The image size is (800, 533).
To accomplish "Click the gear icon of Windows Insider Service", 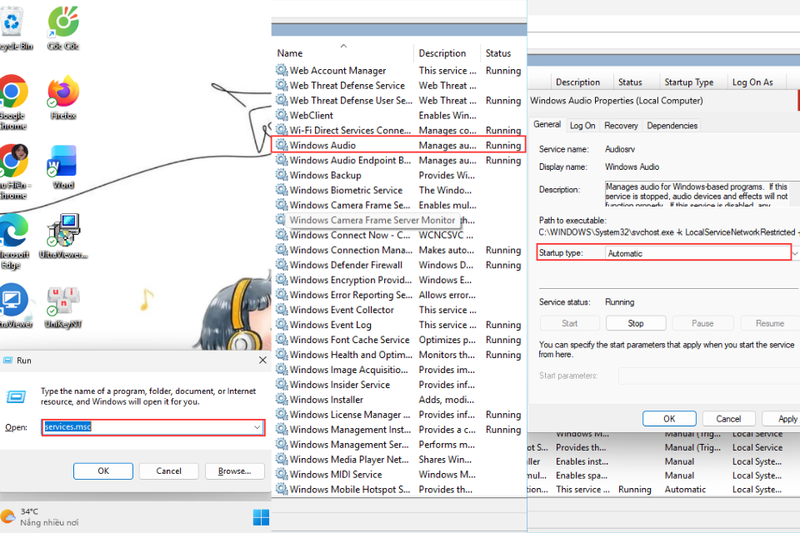I will pyautogui.click(x=281, y=384).
